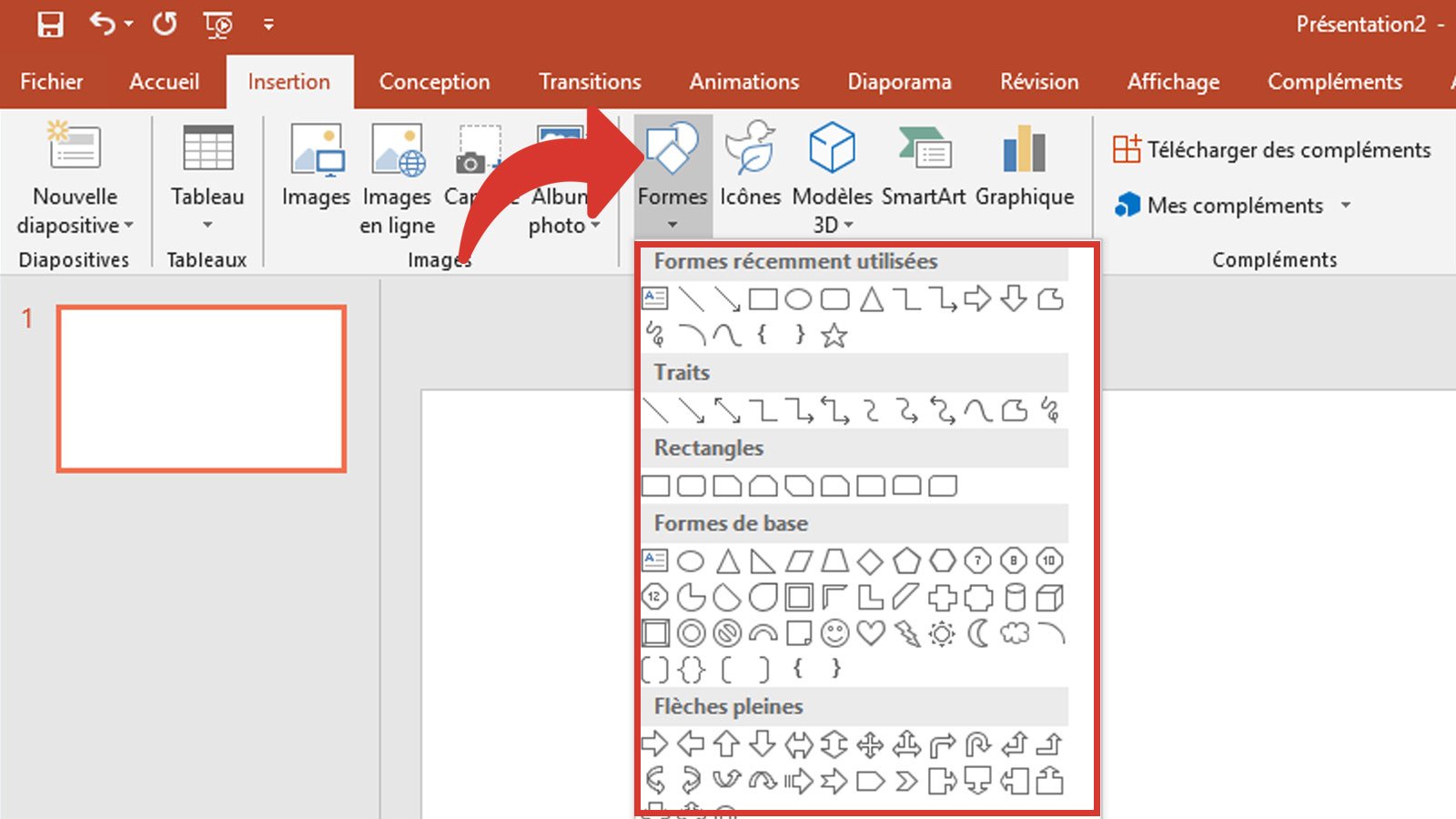Screen dimensions: 1456x819
Task: Open the Icônes gallery
Action: [x=749, y=164]
